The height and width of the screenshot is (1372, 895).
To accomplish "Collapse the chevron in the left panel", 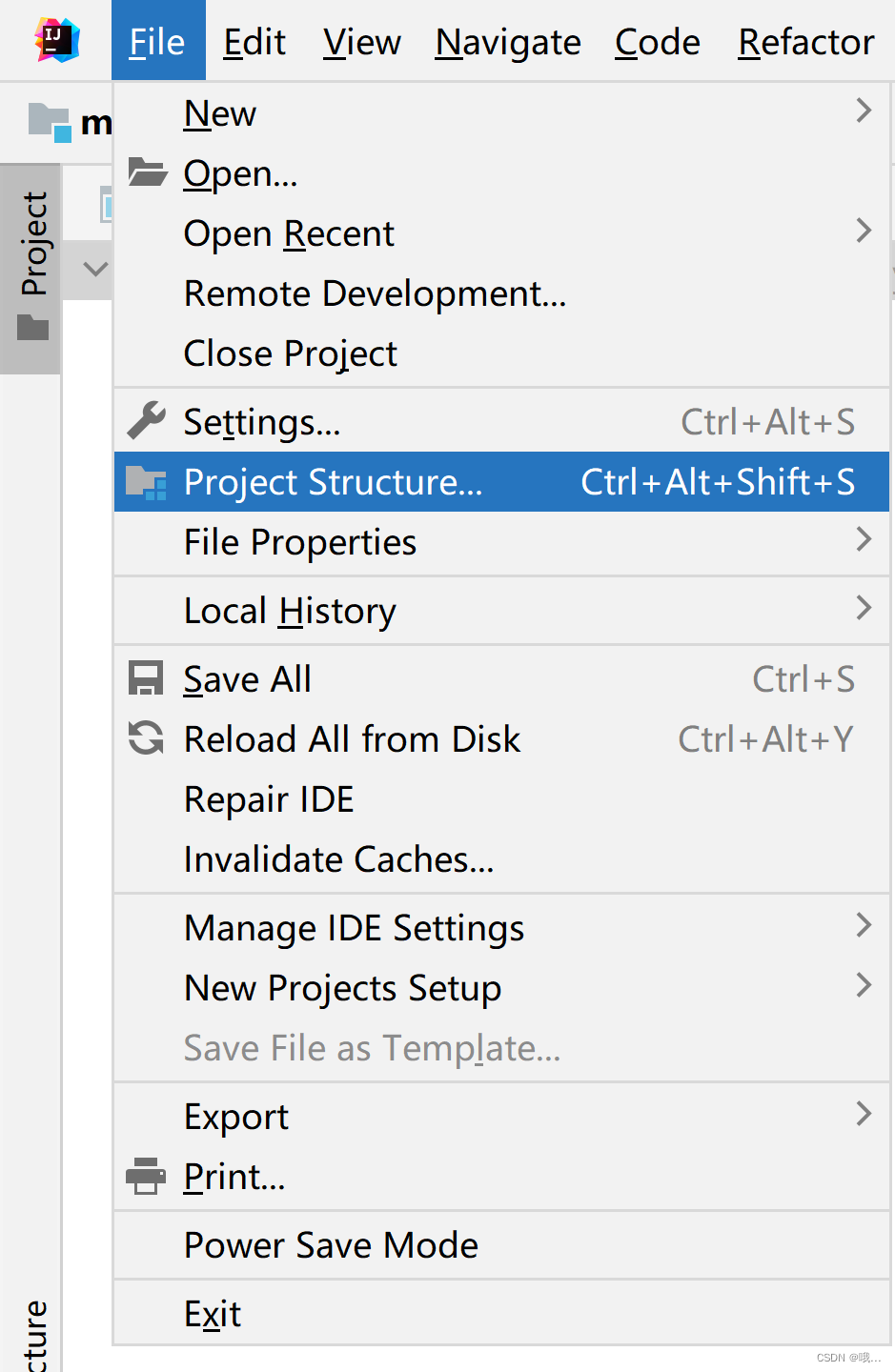I will point(95,269).
